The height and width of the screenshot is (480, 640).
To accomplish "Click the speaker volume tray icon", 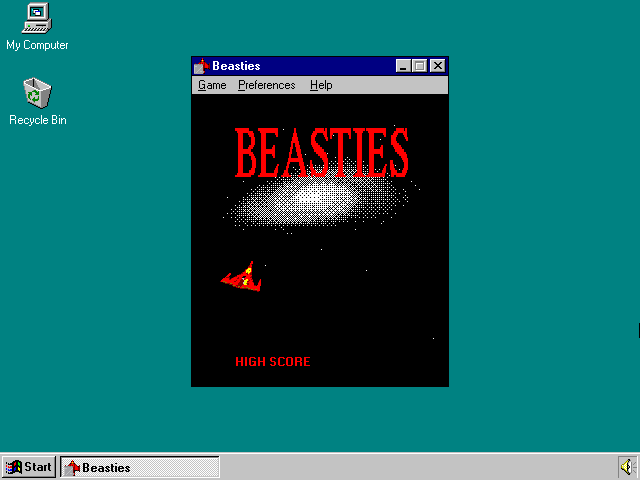I will click(x=627, y=467).
